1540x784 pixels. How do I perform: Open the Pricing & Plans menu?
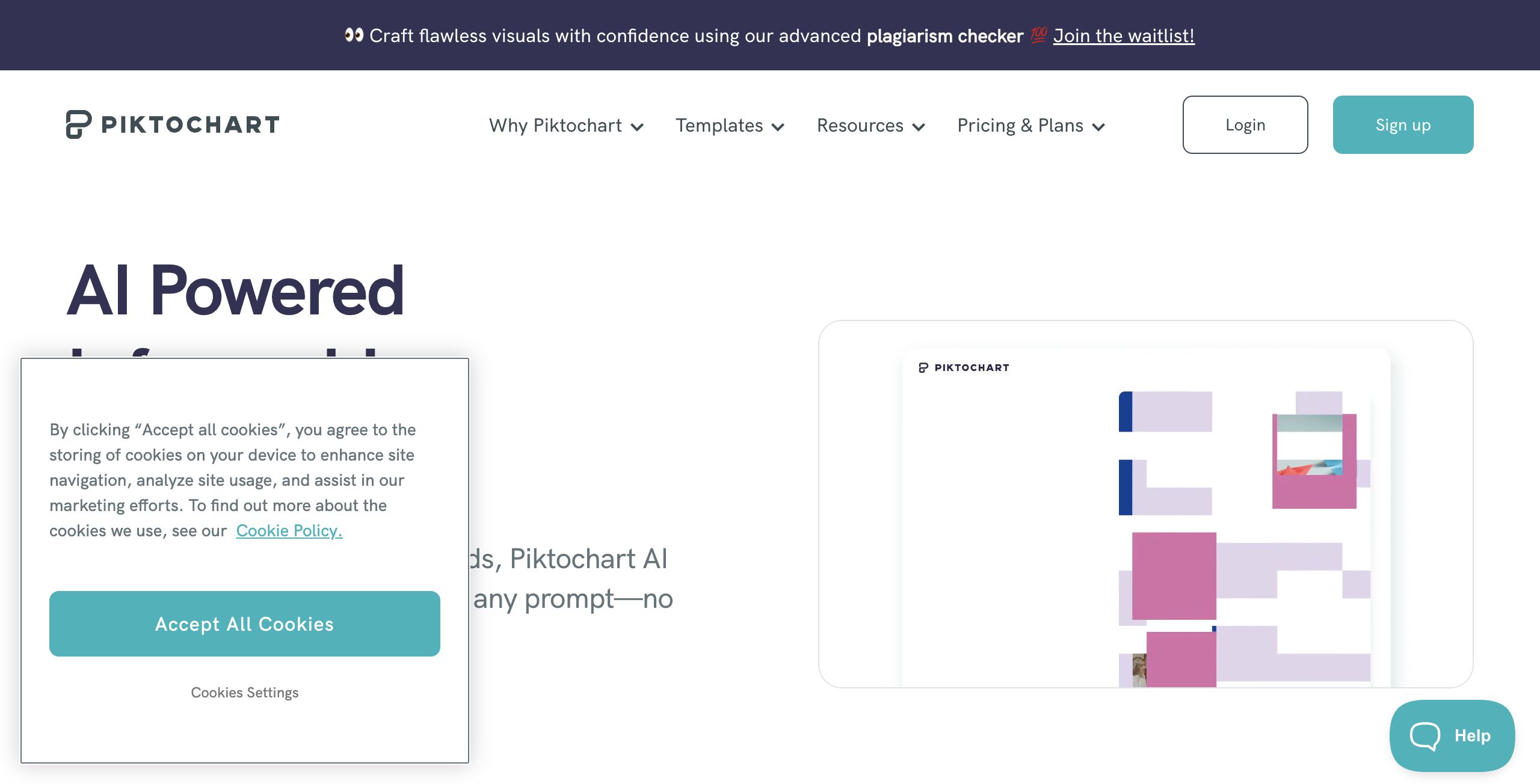(x=1100, y=127)
